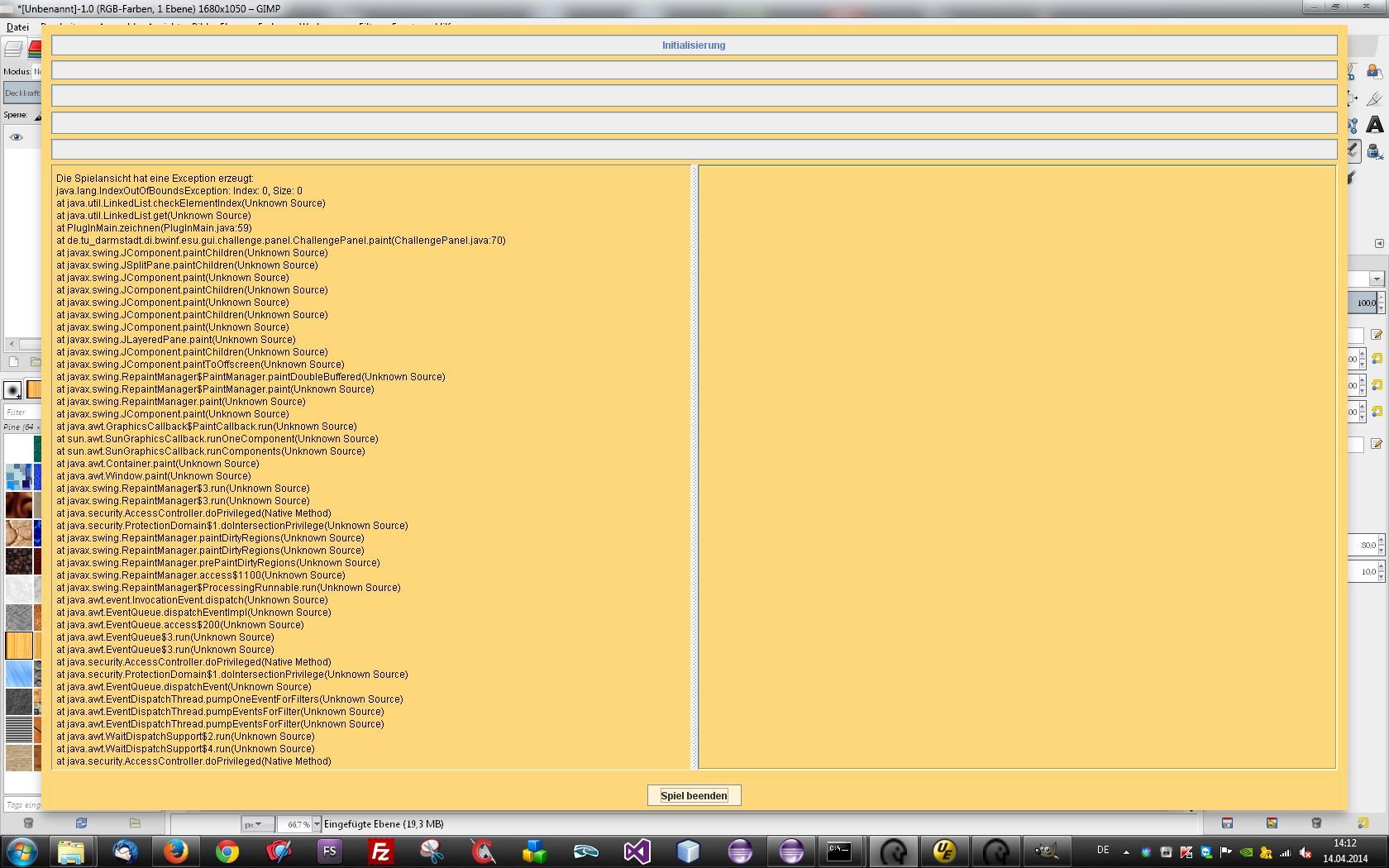This screenshot has height=868, width=1389.
Task: Click the IndexOutOfBoundsException line in stack trace
Action: 179,191
